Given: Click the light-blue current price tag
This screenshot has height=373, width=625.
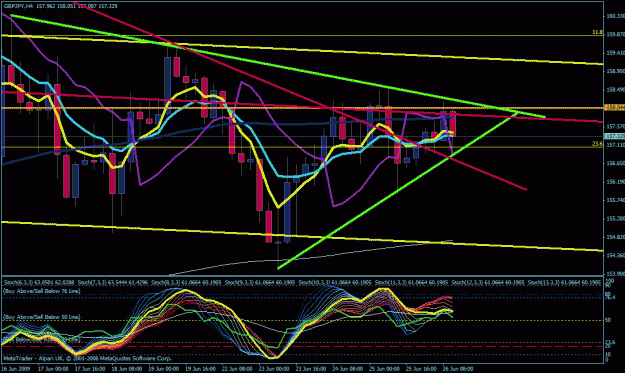Looking at the screenshot, I should coord(615,136).
